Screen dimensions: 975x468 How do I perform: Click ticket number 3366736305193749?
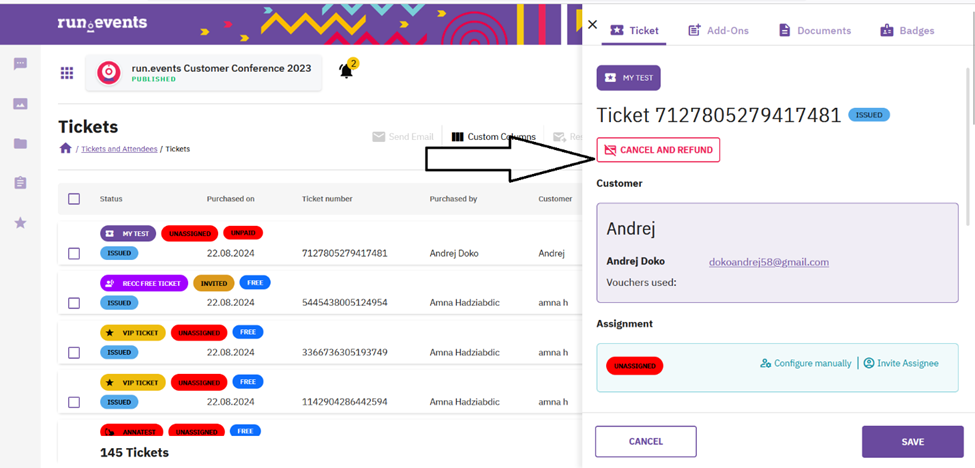344,352
